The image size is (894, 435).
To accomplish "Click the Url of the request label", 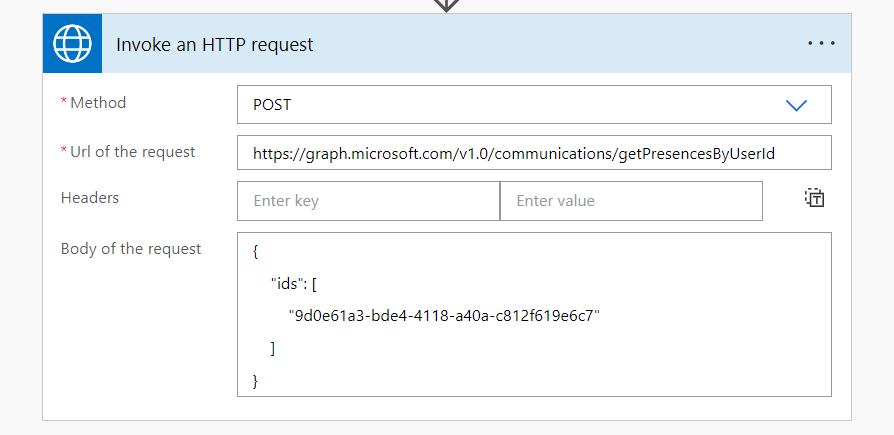I will (x=132, y=152).
